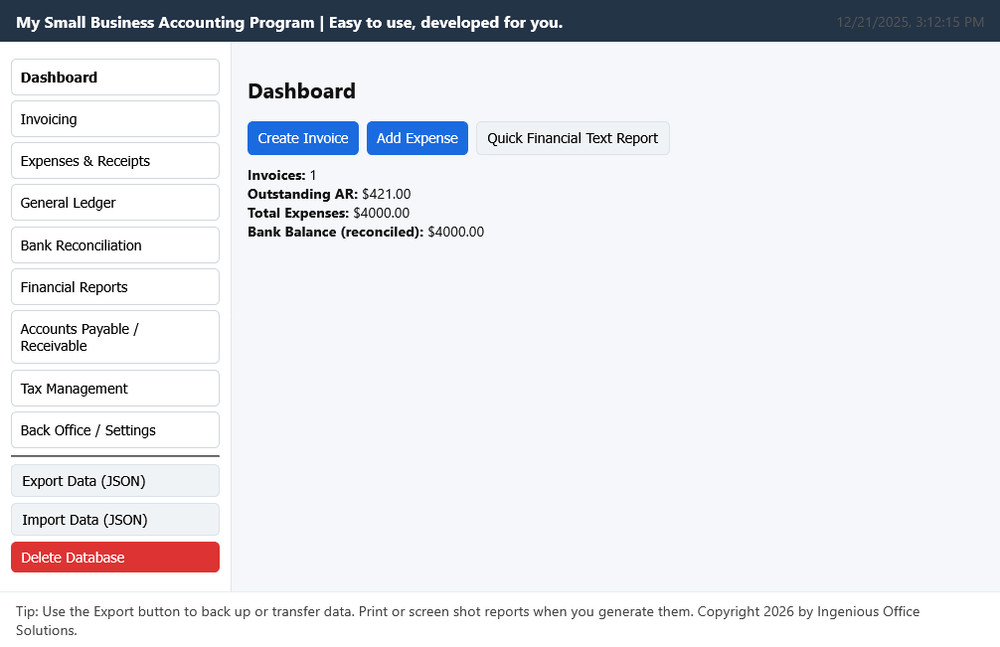The image size is (1000, 647).
Task: Click the blue Create Invoice button
Action: click(303, 138)
